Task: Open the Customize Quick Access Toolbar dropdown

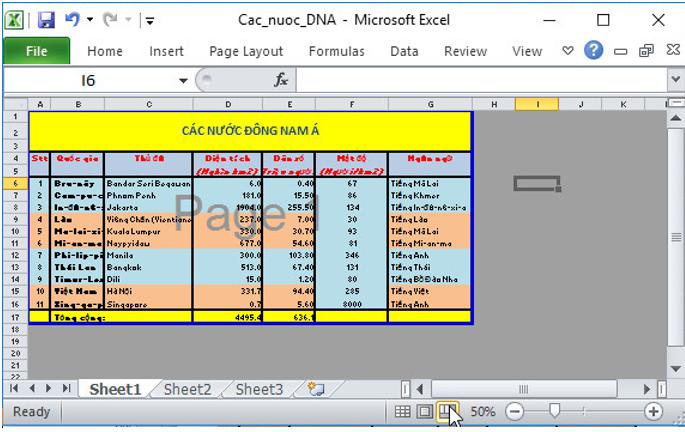Action: [149, 19]
